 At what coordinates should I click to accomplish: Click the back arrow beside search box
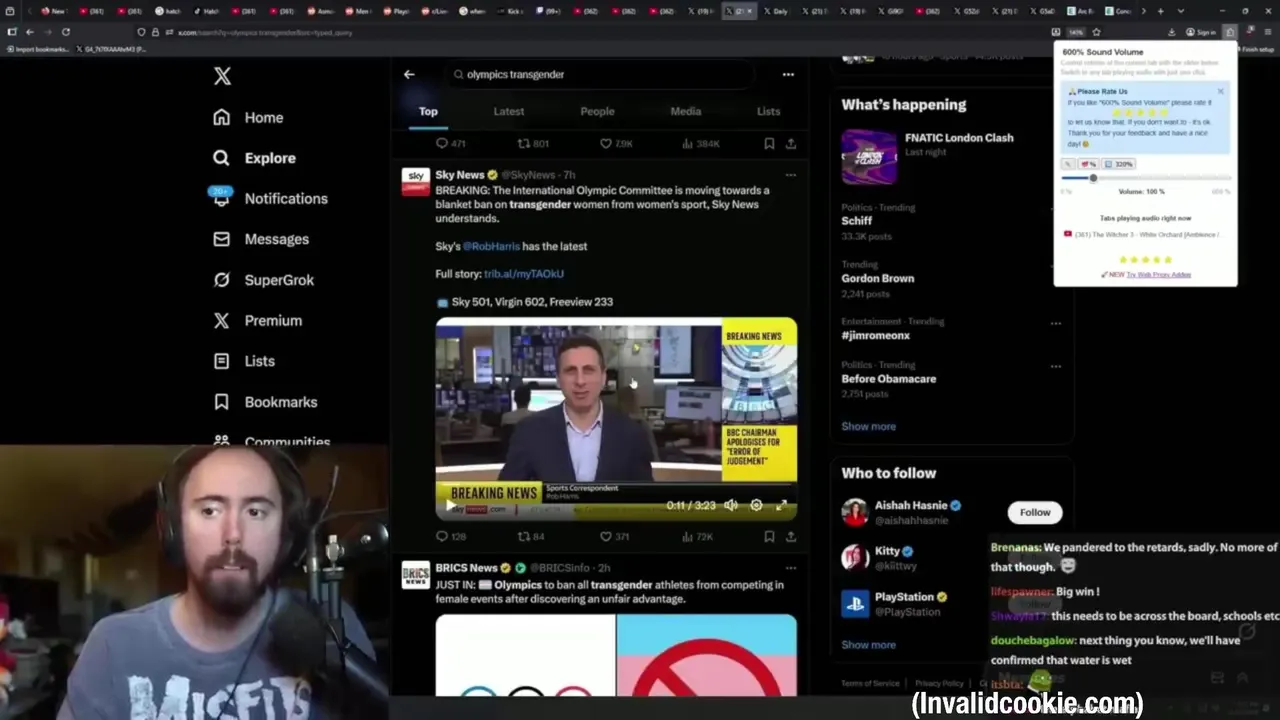409,74
